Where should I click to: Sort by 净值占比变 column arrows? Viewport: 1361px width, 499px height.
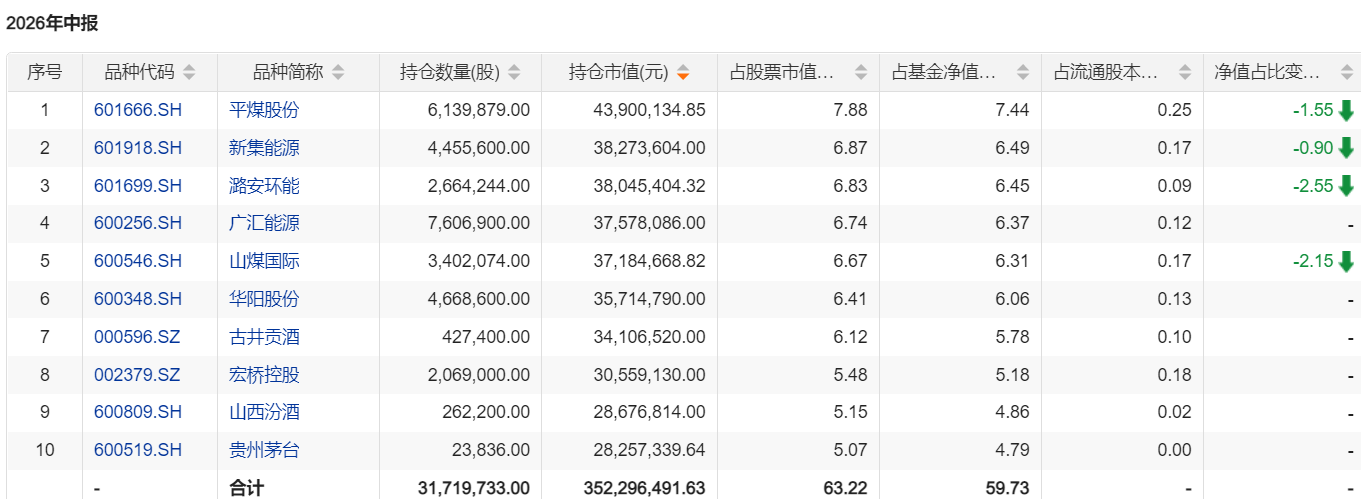click(x=1345, y=72)
